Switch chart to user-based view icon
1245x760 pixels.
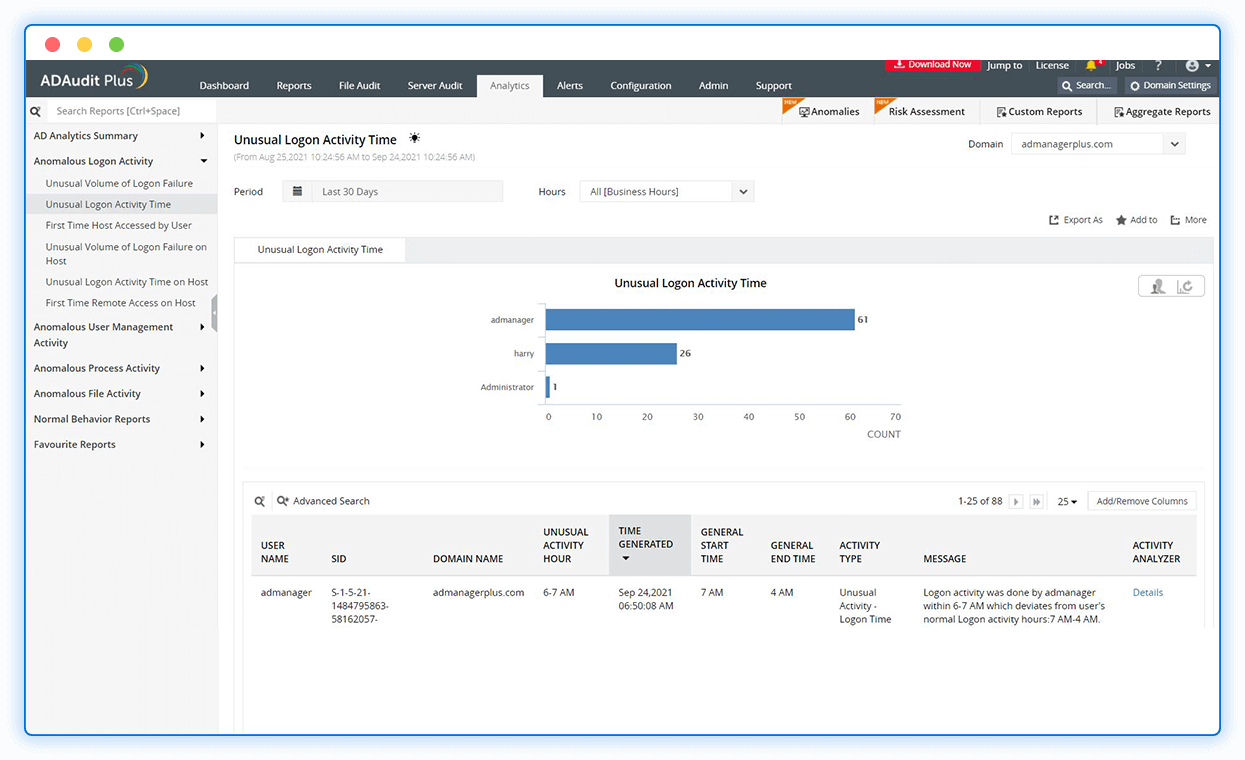[x=1157, y=286]
